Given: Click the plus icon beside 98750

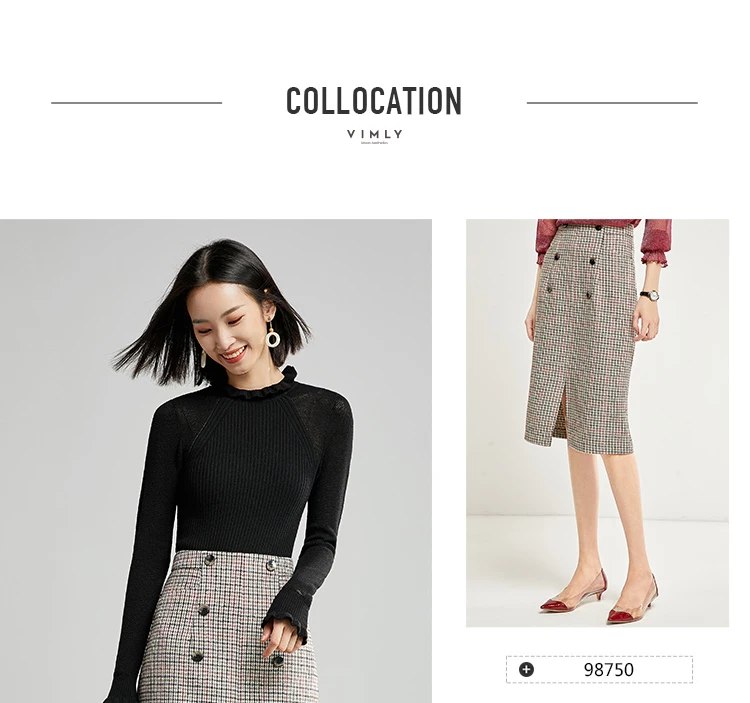Looking at the screenshot, I should tap(526, 669).
